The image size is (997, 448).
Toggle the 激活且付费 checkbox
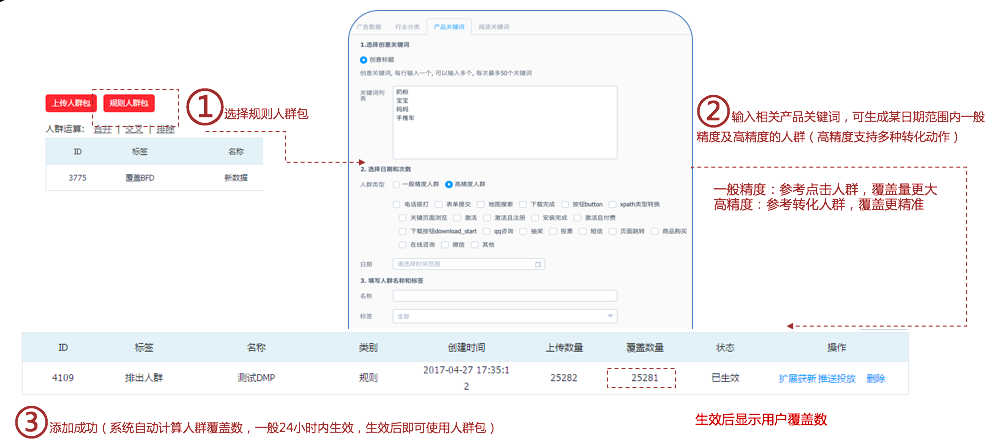(576, 217)
